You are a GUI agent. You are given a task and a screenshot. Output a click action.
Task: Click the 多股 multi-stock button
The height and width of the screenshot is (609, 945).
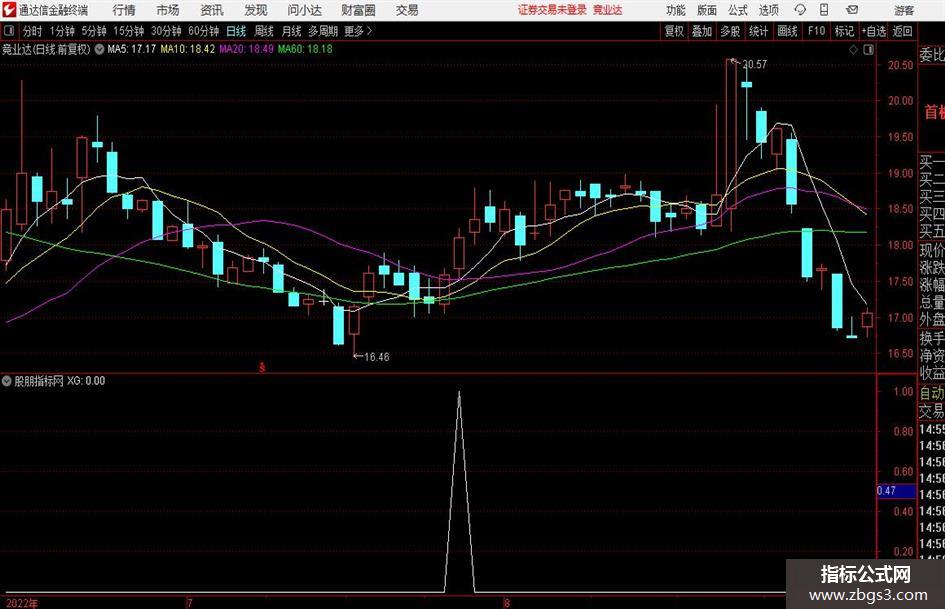pyautogui.click(x=730, y=31)
